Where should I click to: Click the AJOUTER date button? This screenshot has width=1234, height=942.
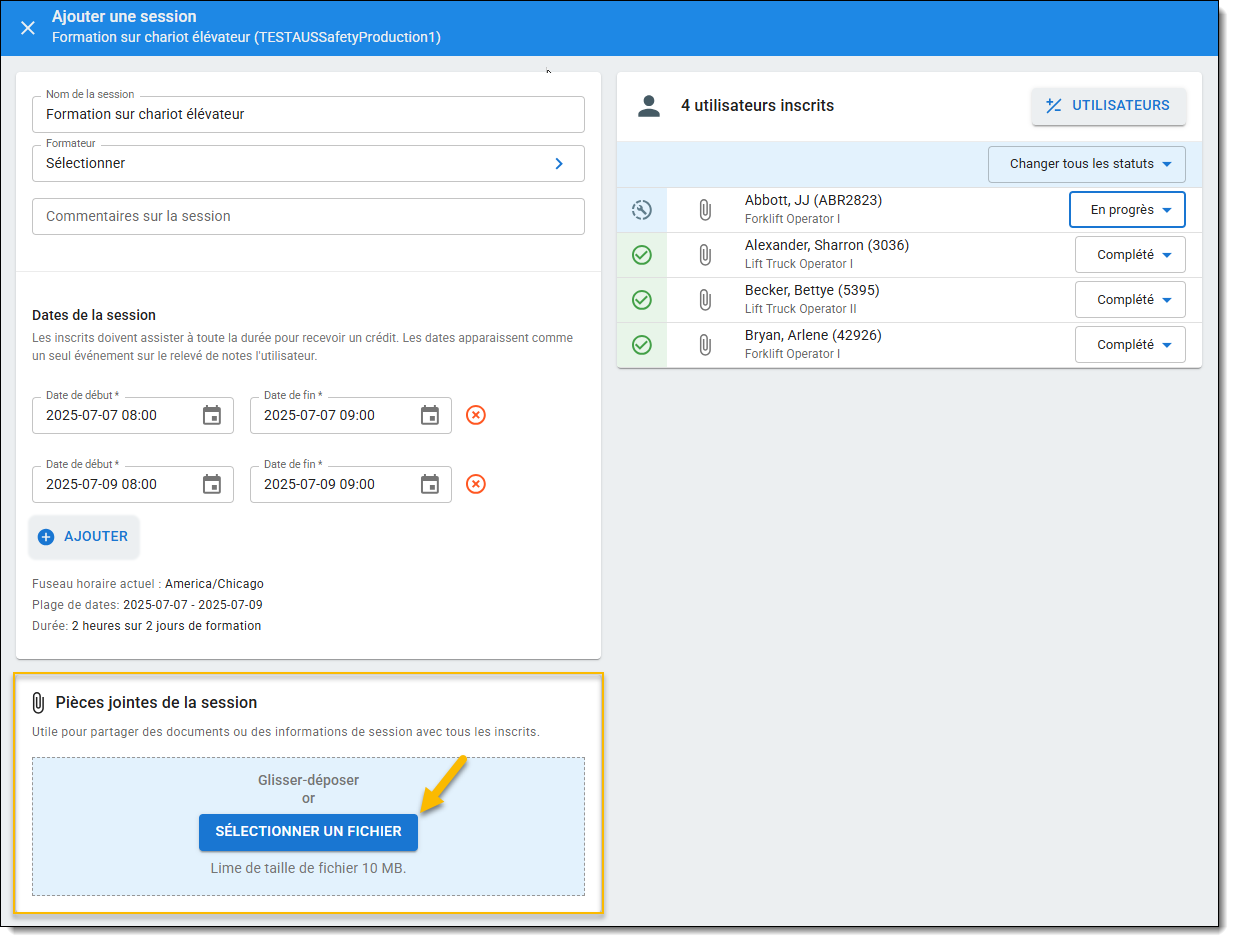coord(84,537)
